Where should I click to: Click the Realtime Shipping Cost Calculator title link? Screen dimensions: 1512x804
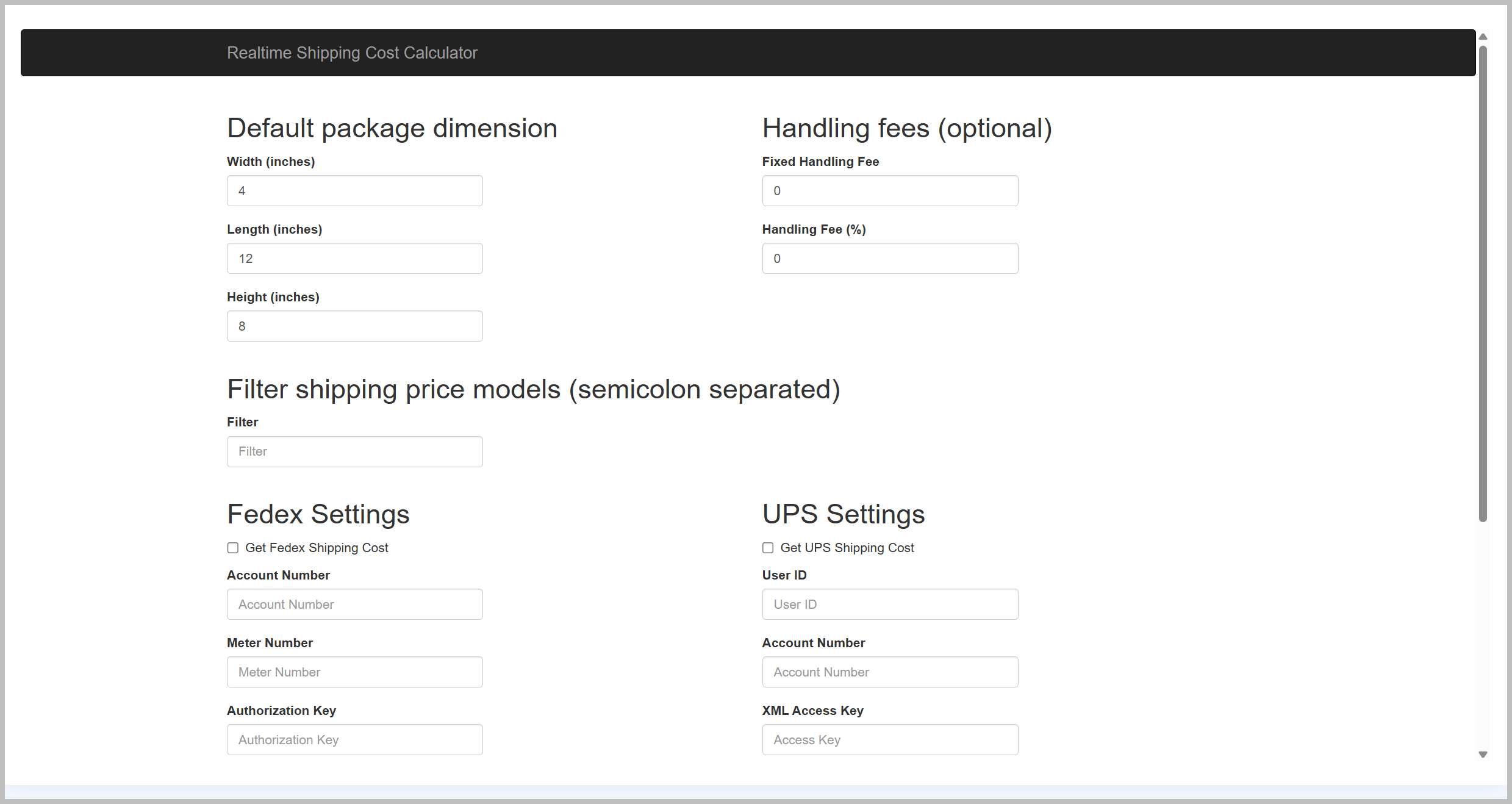pos(352,53)
